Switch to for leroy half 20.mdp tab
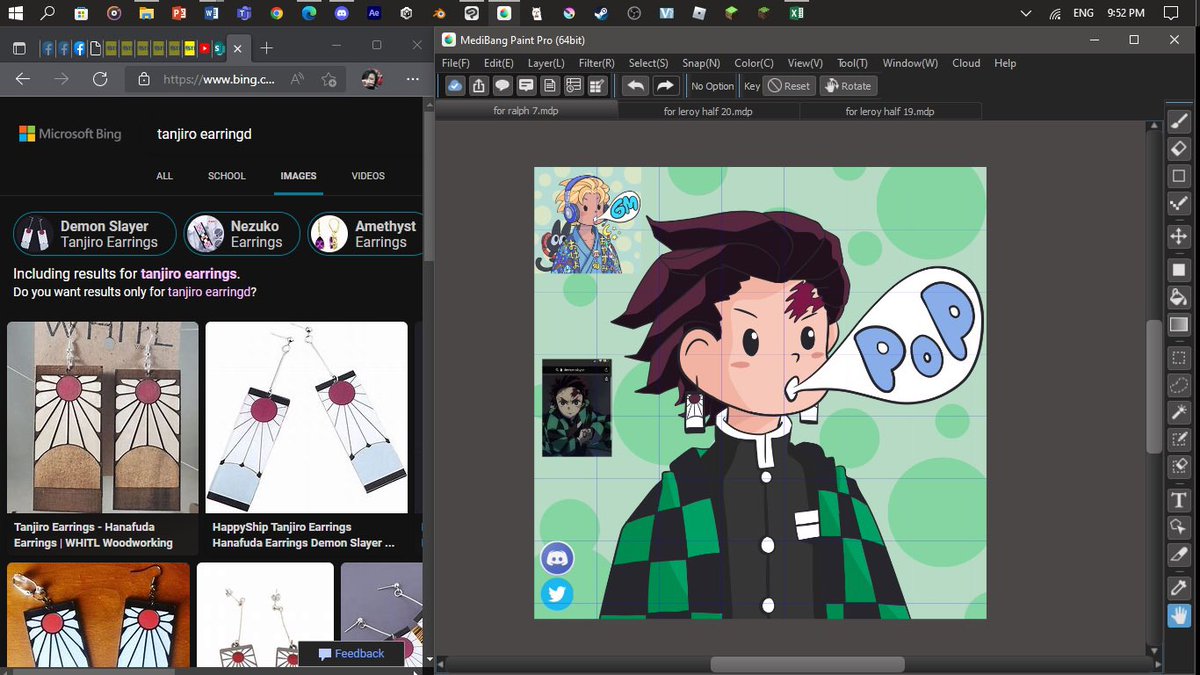1200x675 pixels. (x=708, y=111)
